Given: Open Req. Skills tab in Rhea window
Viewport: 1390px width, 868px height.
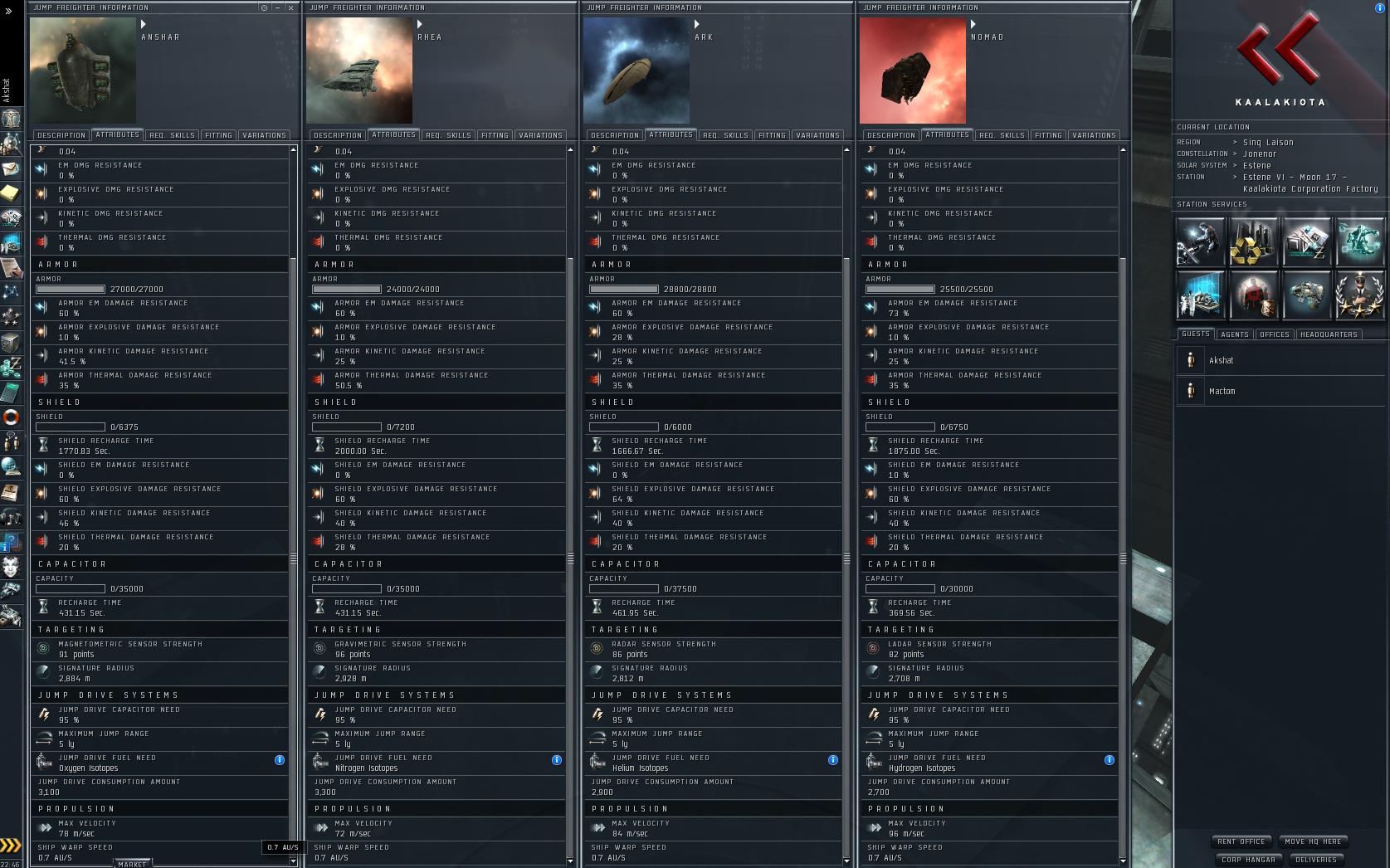Looking at the screenshot, I should [x=448, y=135].
